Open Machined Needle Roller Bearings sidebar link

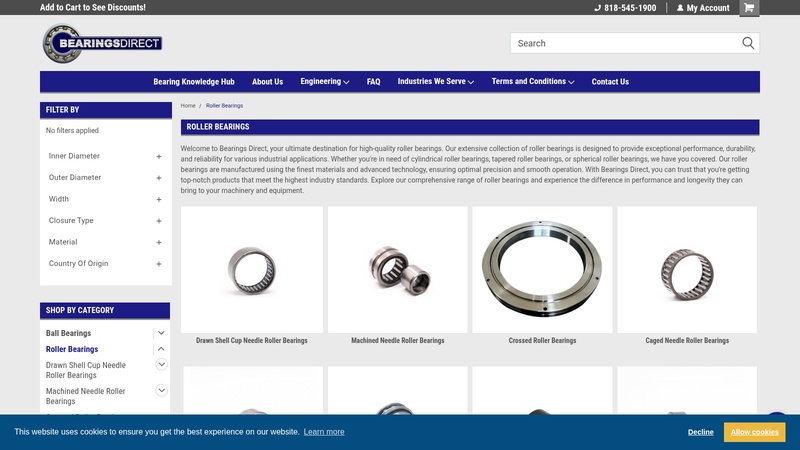pos(85,396)
